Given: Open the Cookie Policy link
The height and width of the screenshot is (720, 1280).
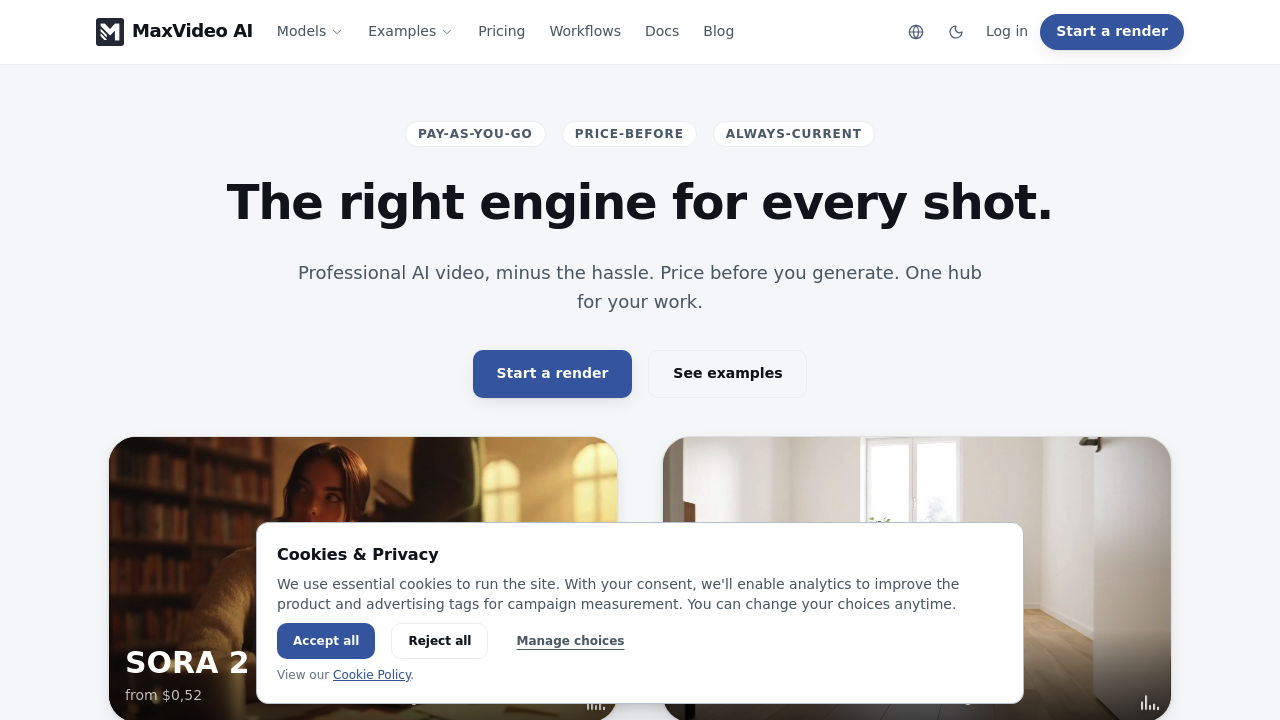Looking at the screenshot, I should (x=372, y=675).
